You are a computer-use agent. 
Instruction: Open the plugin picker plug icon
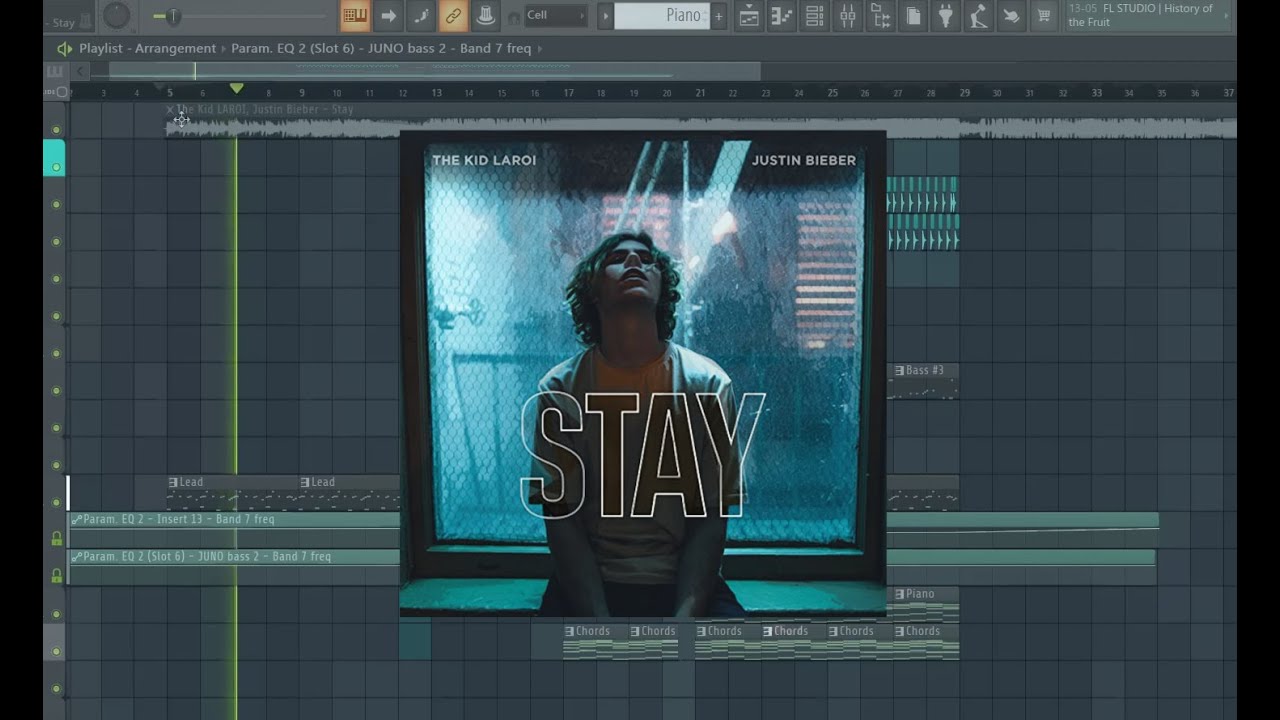[947, 16]
